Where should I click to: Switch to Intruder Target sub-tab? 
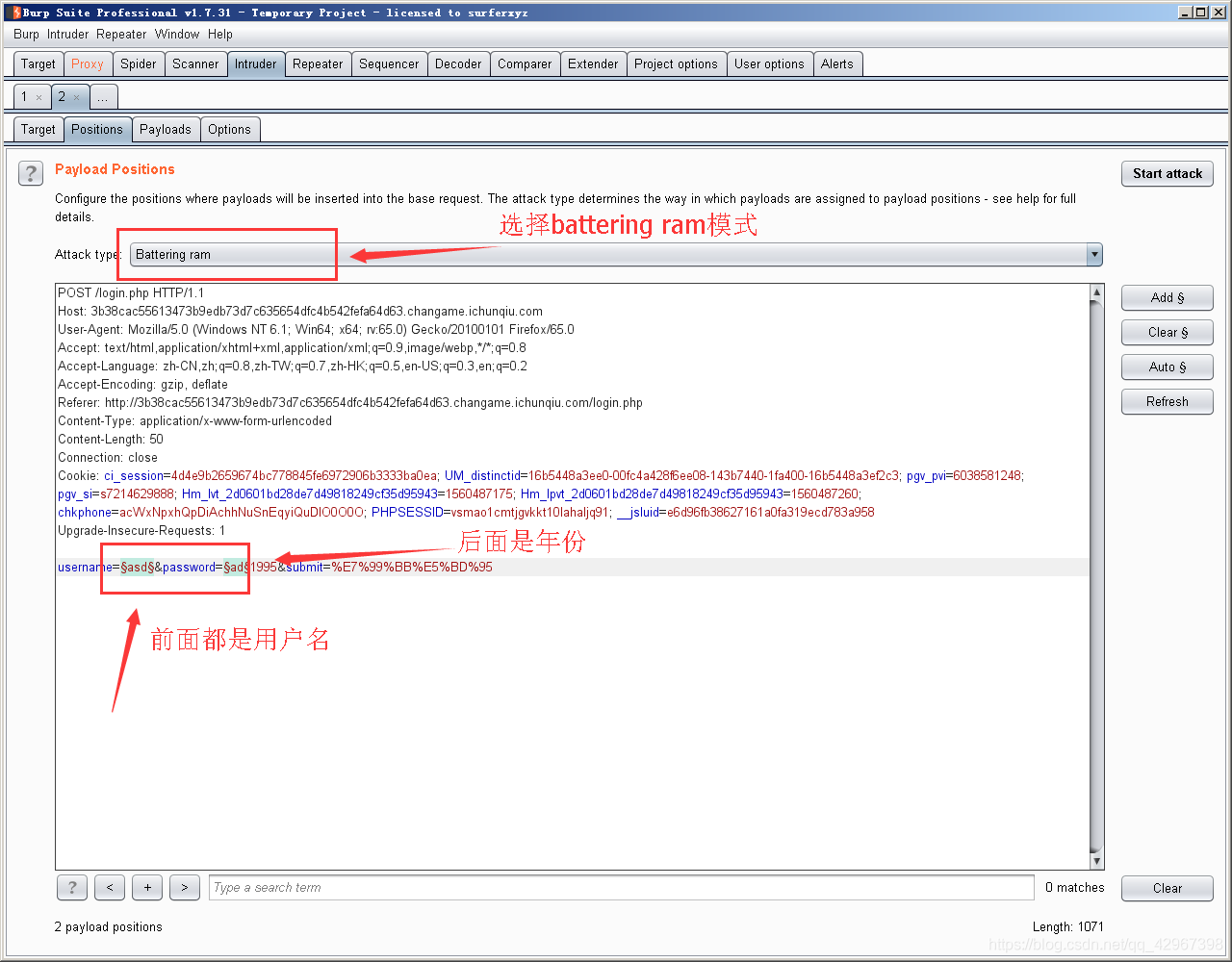38,130
